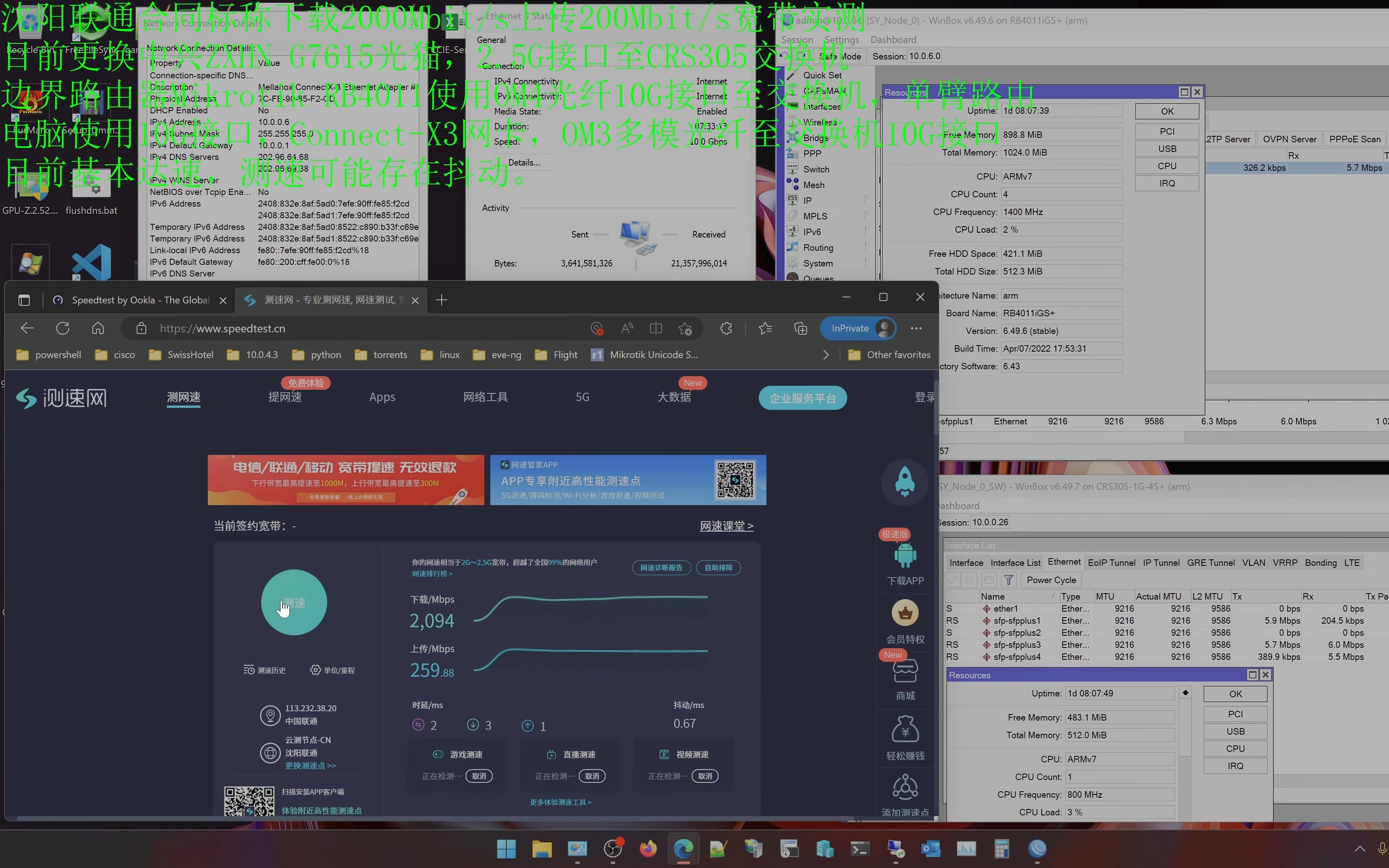This screenshot has height=868, width=1389.
Task: Click the change test node link
Action: point(310,766)
